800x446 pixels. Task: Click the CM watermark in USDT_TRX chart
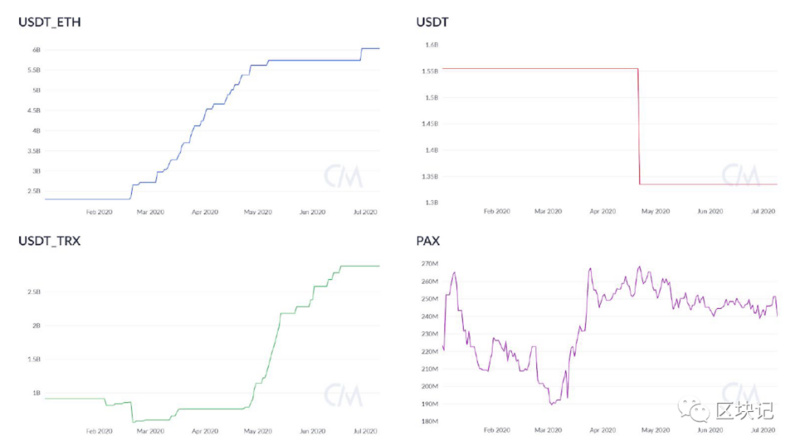(x=342, y=395)
